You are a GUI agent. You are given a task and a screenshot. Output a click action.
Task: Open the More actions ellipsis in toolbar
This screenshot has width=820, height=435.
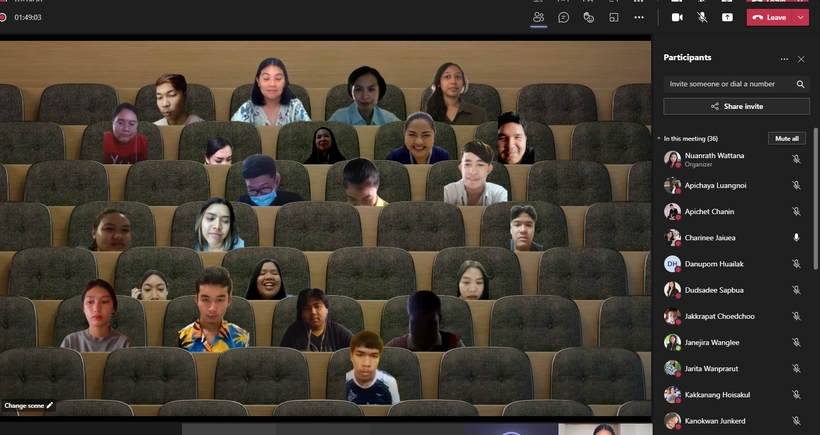click(x=639, y=17)
